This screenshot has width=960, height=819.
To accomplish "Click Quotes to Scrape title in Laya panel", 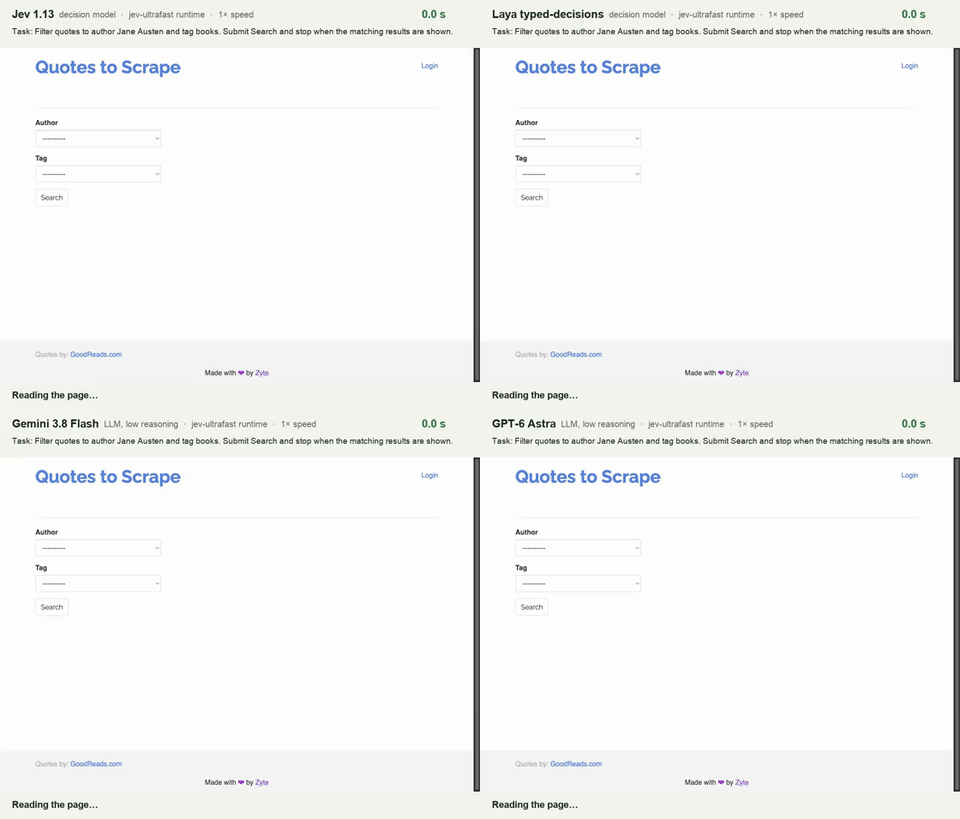I will click(x=588, y=67).
